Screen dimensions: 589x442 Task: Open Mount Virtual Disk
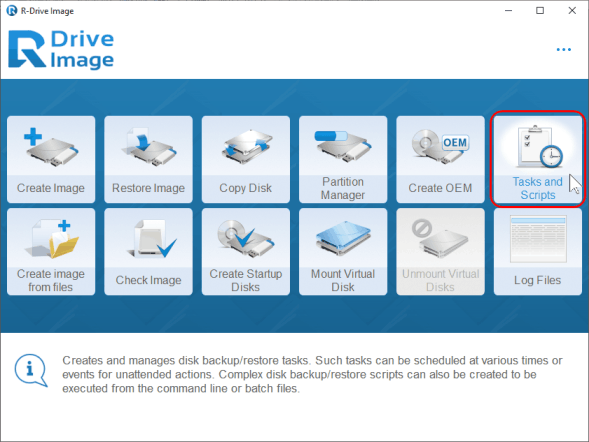tap(343, 252)
